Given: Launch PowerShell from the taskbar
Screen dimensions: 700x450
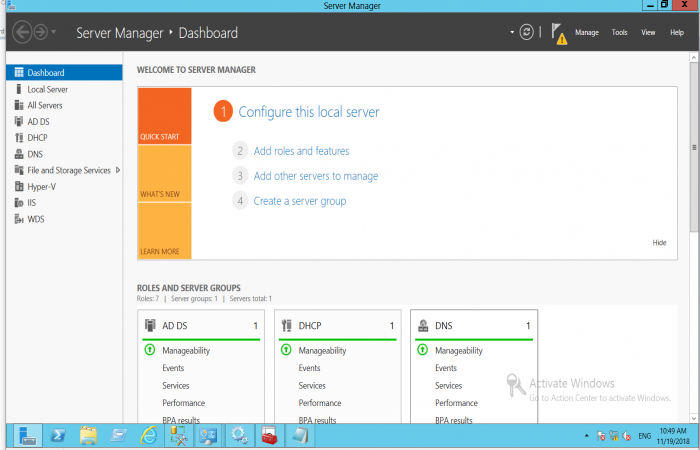Looking at the screenshot, I should tap(58, 436).
